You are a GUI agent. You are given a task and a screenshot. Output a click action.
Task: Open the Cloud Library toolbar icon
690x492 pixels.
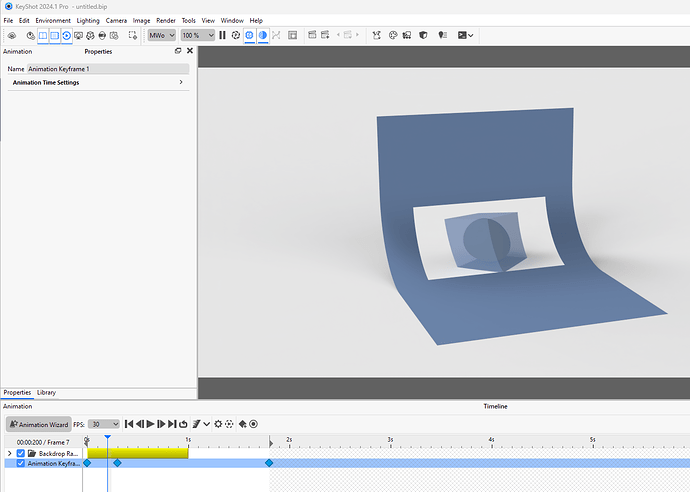coord(30,35)
